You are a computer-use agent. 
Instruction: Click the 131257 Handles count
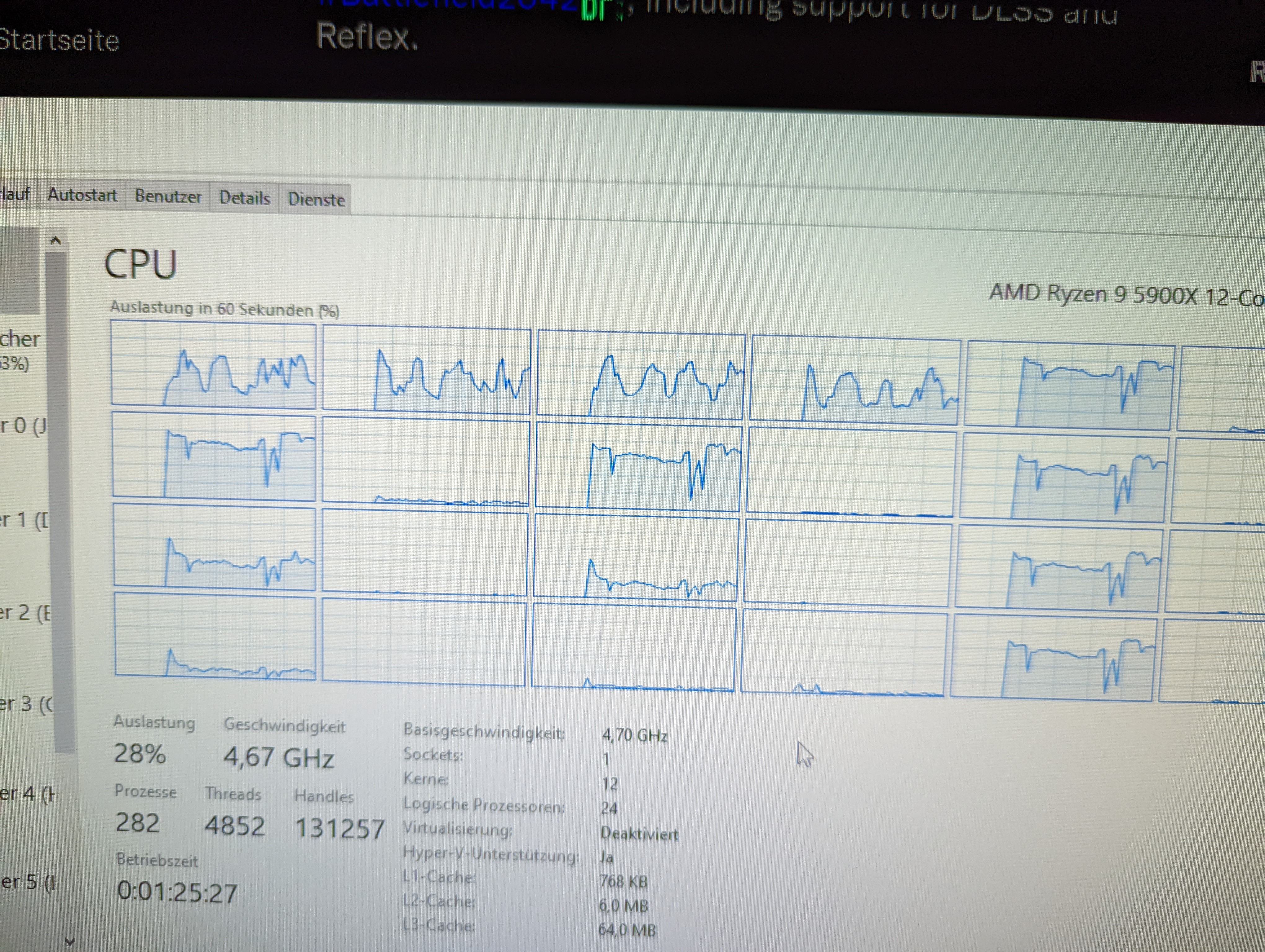[340, 829]
